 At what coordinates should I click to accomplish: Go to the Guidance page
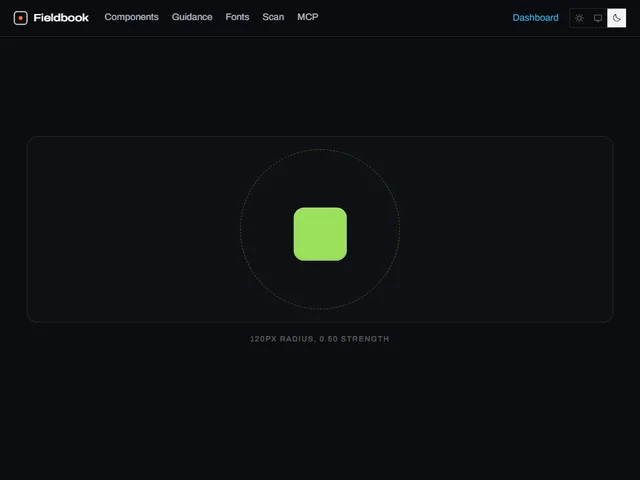point(192,17)
